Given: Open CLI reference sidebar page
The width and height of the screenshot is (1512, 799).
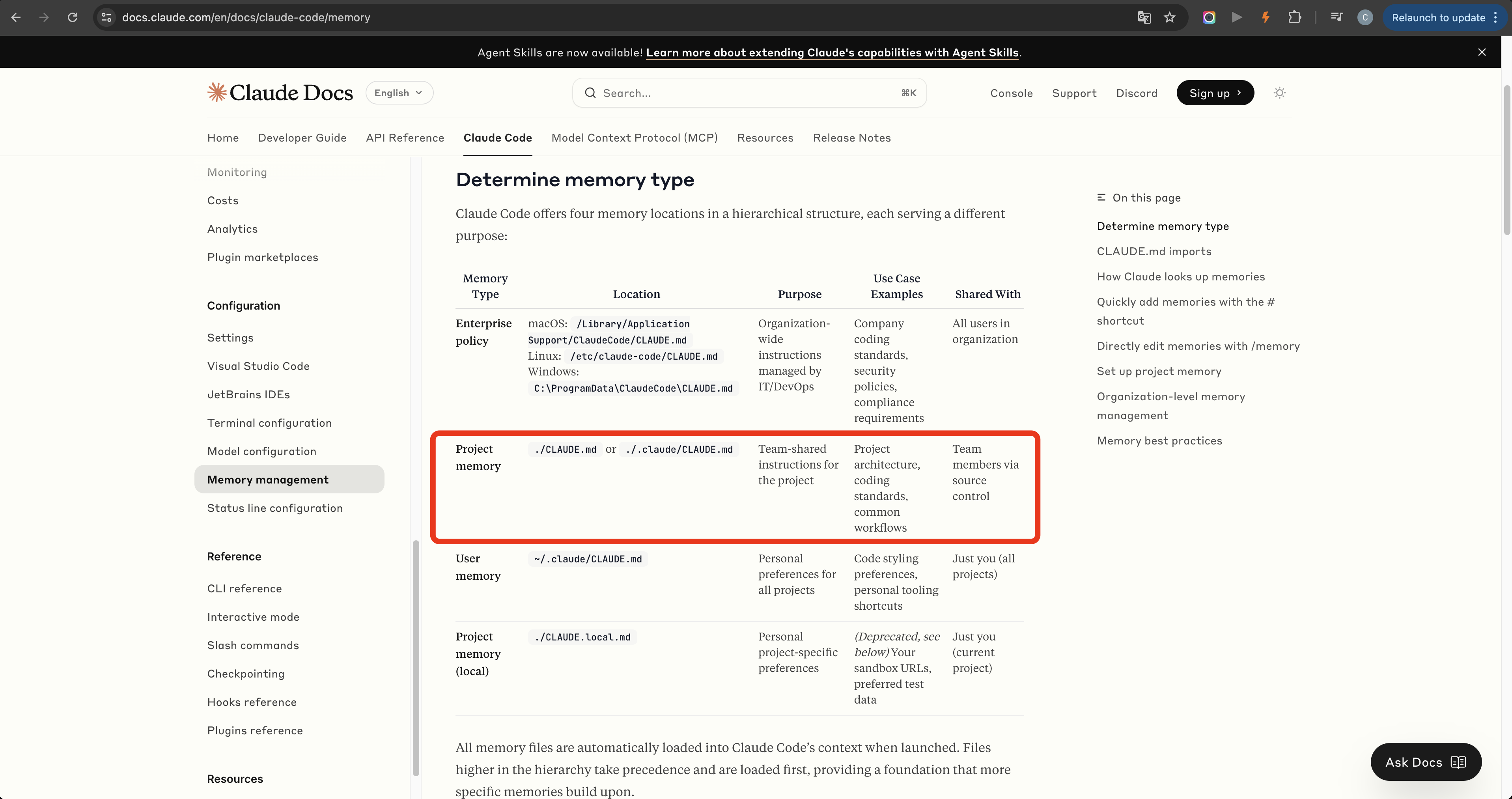Looking at the screenshot, I should click(x=244, y=588).
